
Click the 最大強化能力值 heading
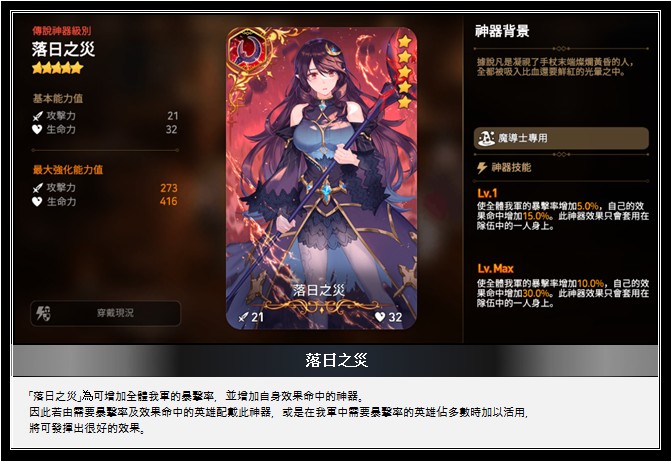click(x=68, y=170)
